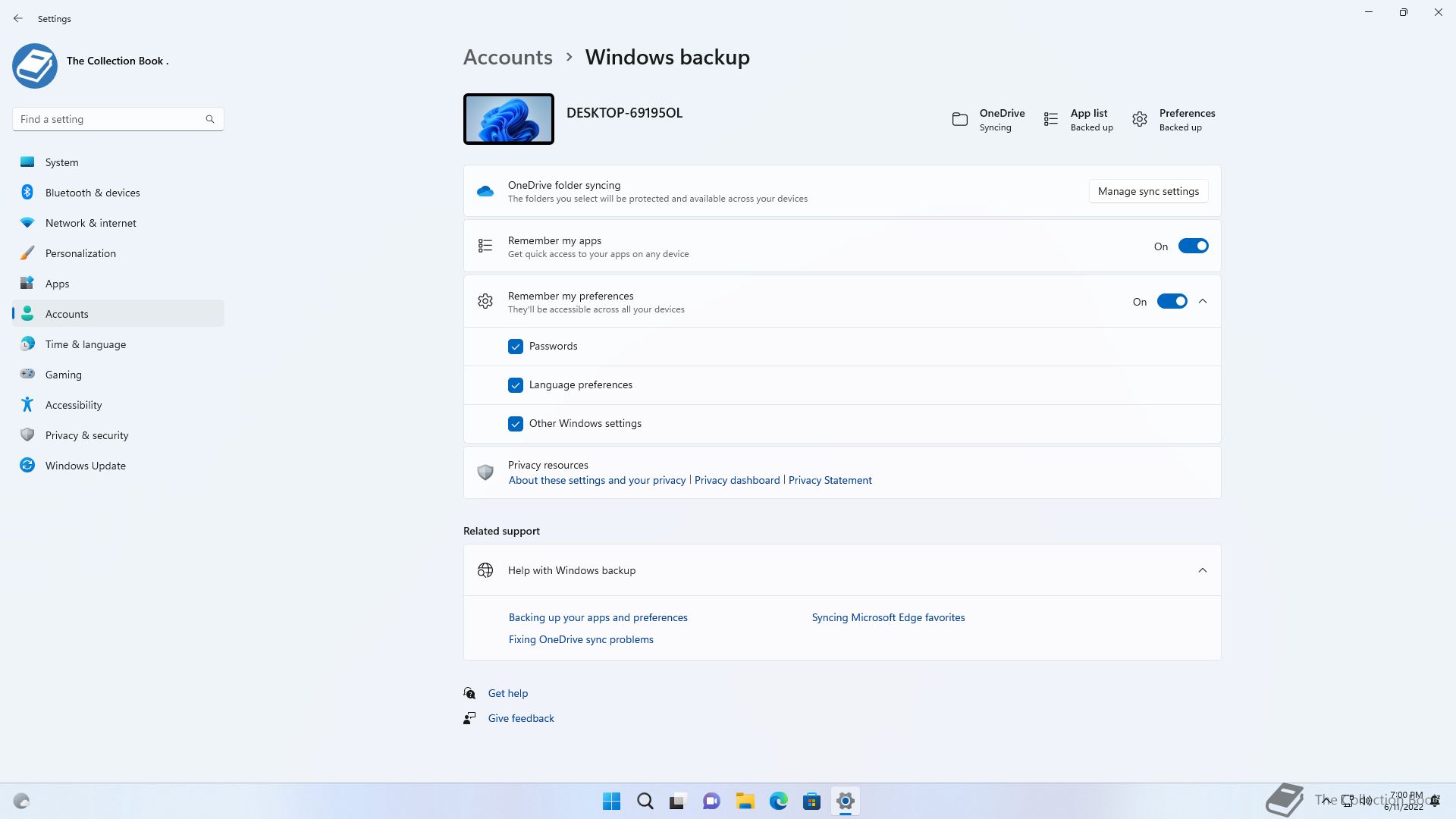Click the App list backup status icon
The width and height of the screenshot is (1456, 819).
click(x=1051, y=120)
